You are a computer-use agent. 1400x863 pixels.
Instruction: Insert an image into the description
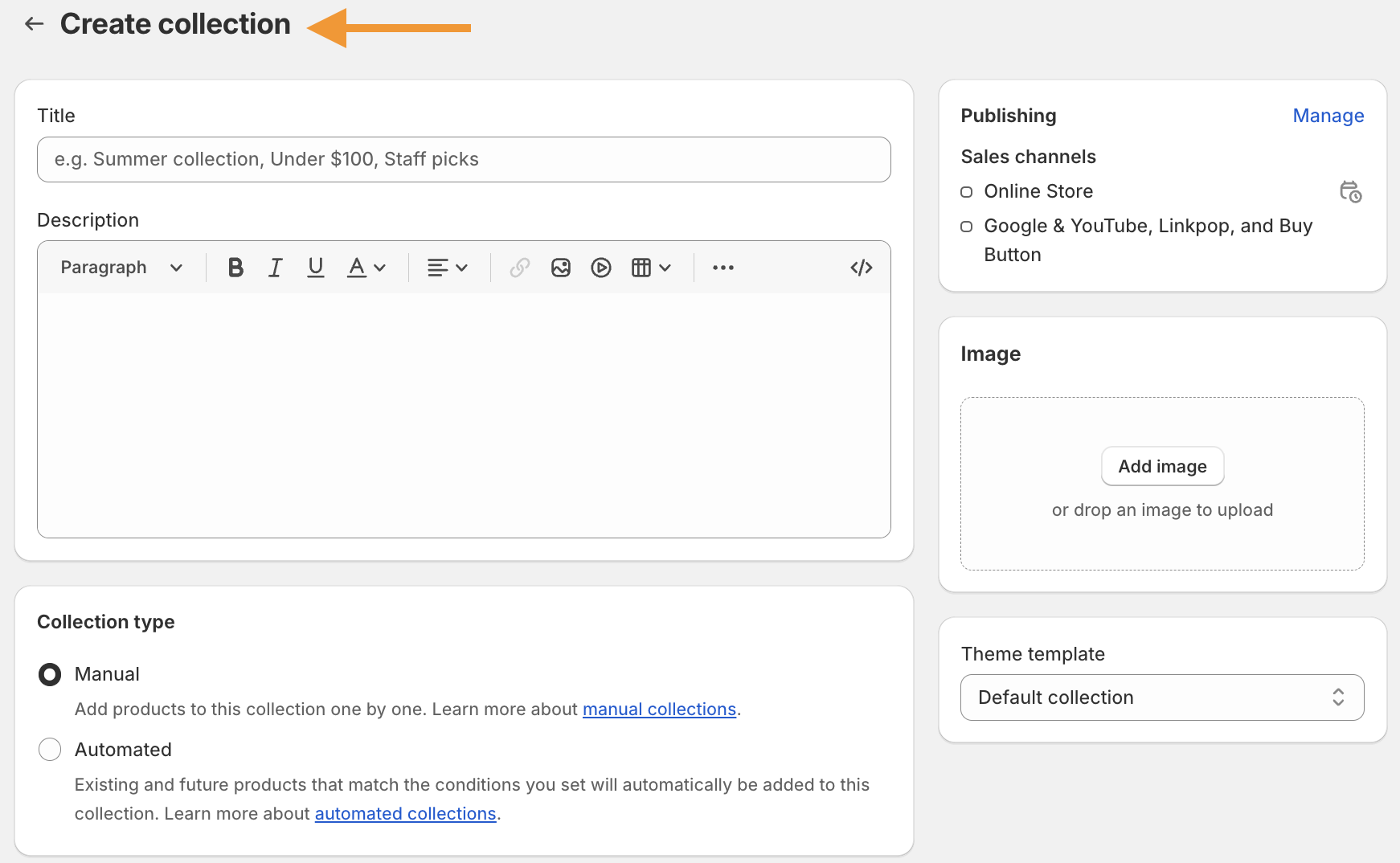point(561,268)
